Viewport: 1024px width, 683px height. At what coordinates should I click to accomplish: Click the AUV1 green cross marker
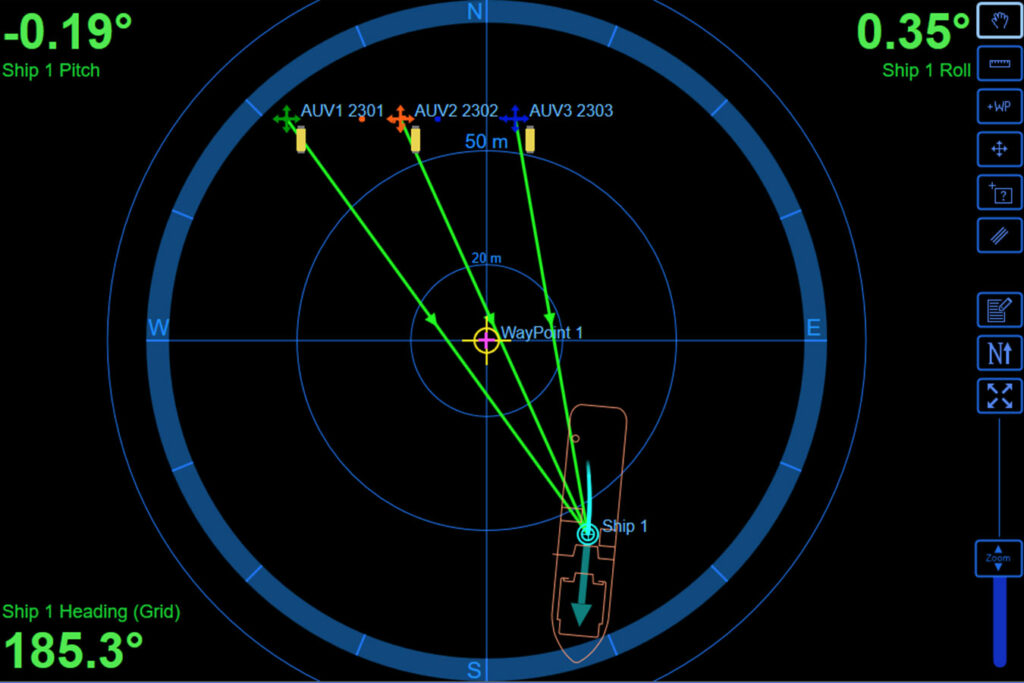[x=286, y=119]
